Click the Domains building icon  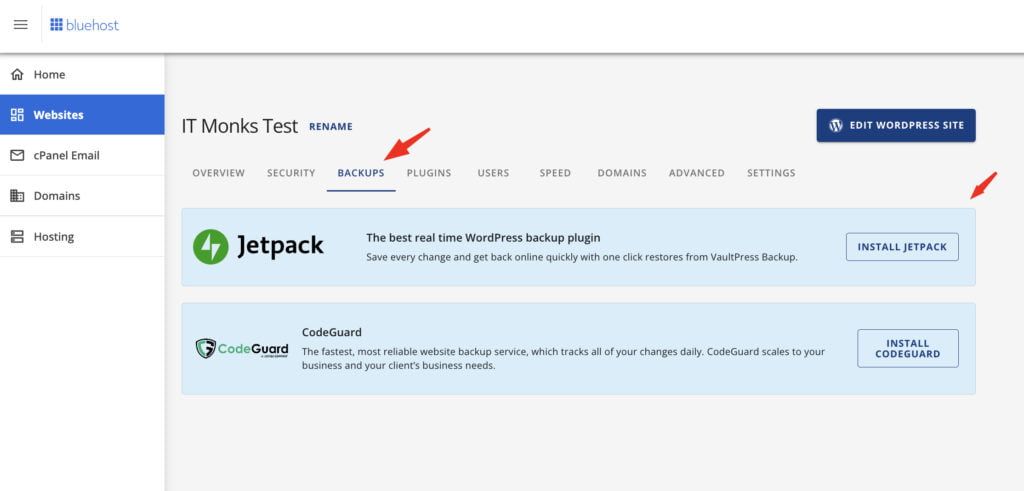[18, 196]
